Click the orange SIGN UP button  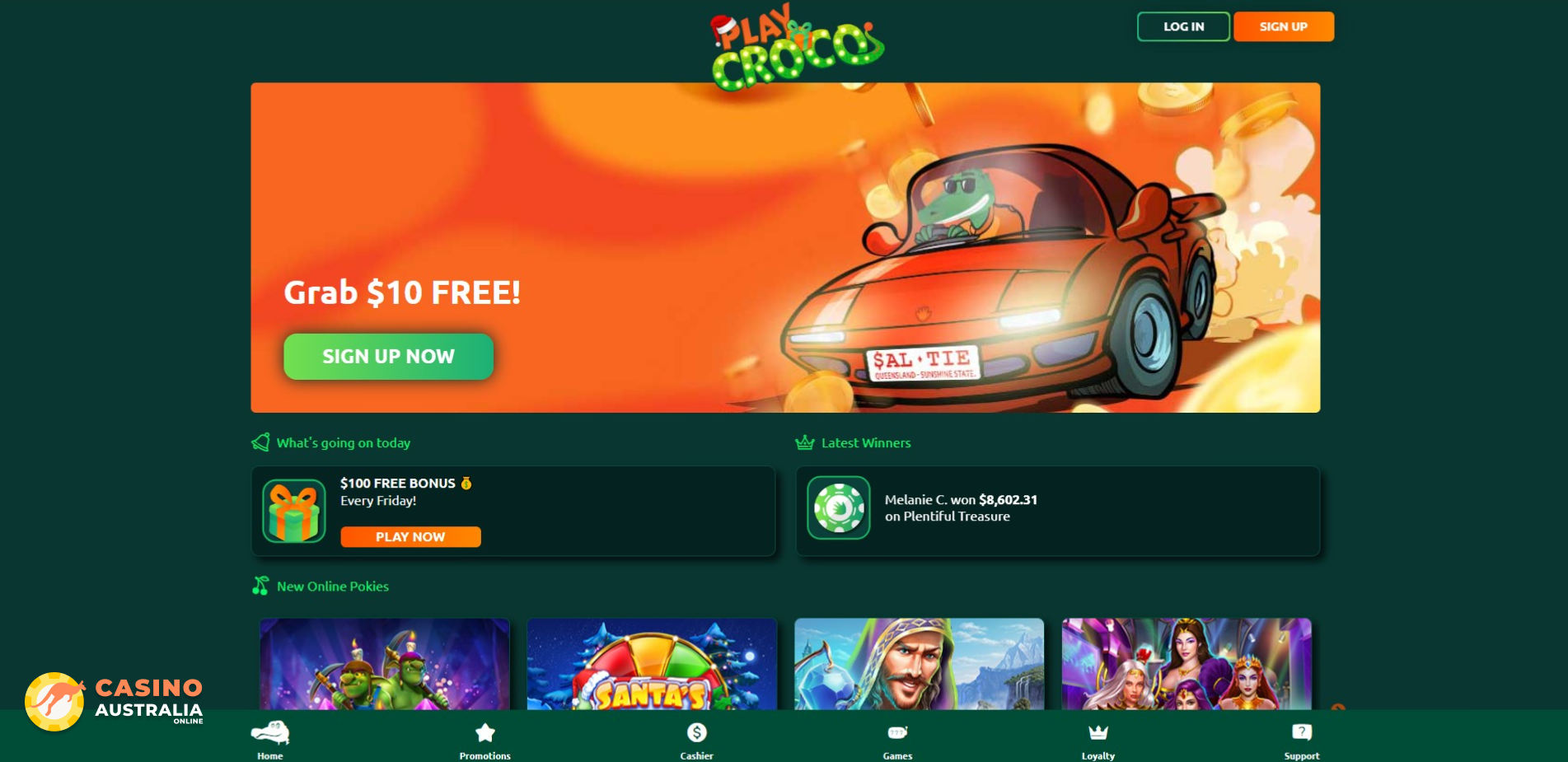click(1284, 26)
